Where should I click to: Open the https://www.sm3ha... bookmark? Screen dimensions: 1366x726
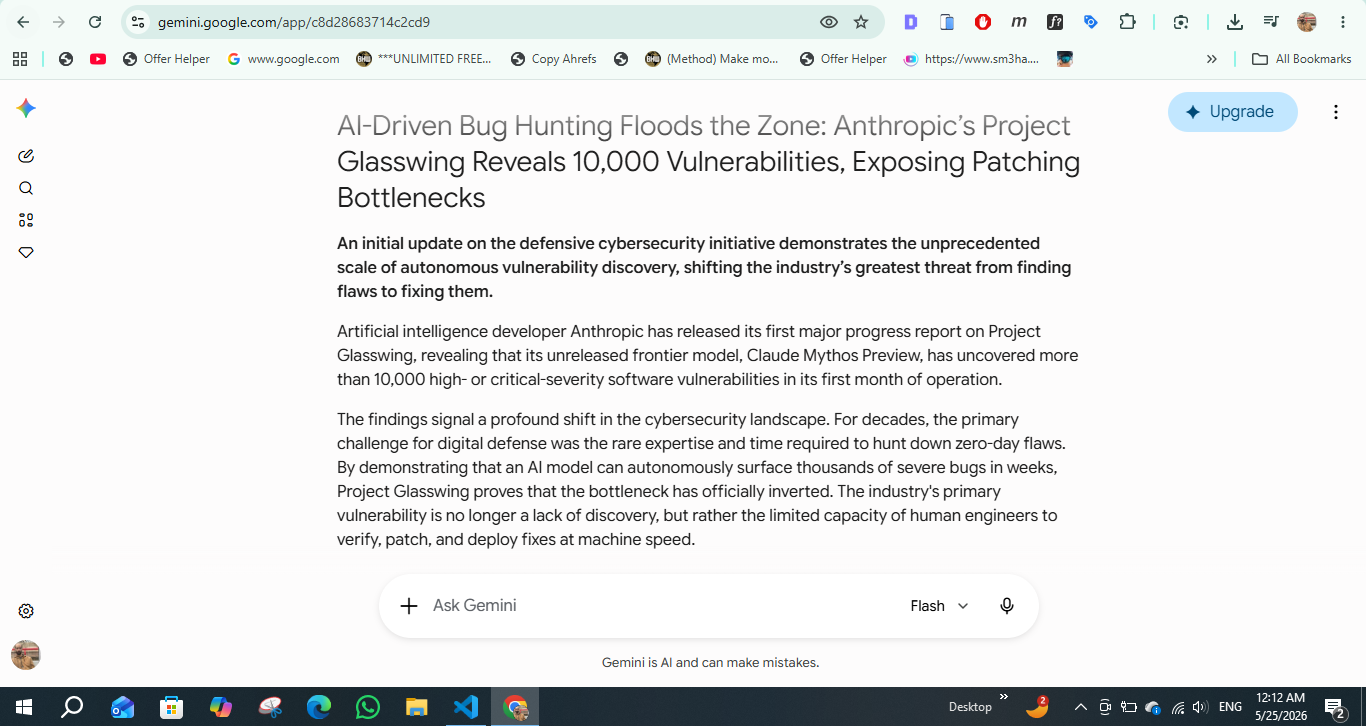[x=972, y=59]
